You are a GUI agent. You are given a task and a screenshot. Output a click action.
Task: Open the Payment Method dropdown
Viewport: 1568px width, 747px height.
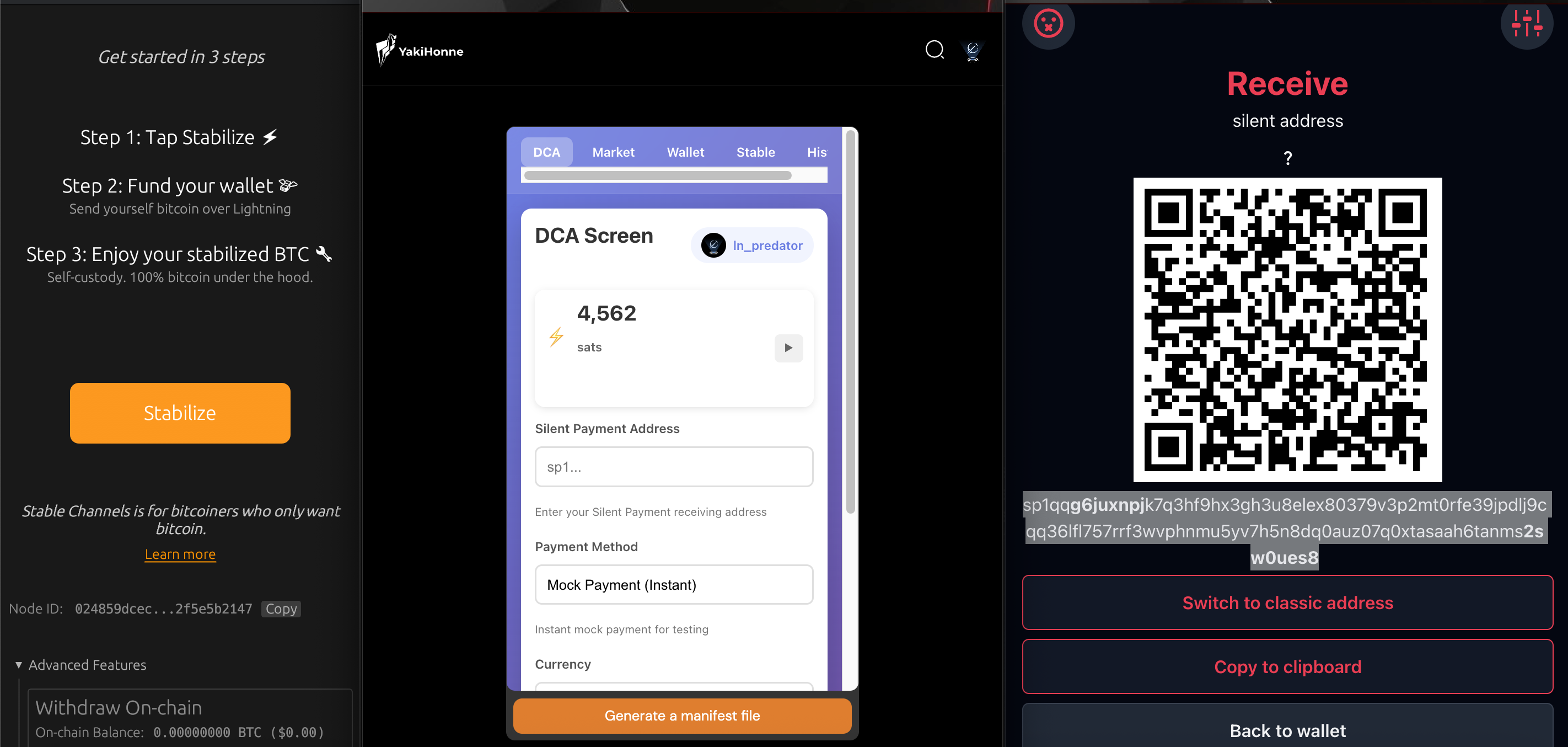click(x=673, y=584)
